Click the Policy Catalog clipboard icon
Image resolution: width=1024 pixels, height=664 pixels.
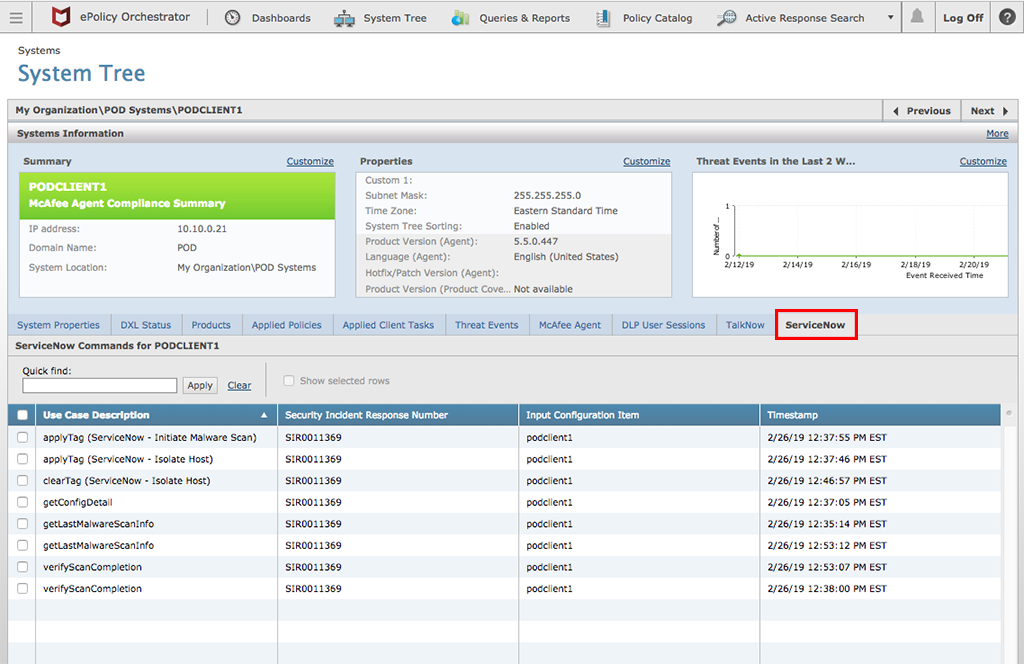coord(603,18)
